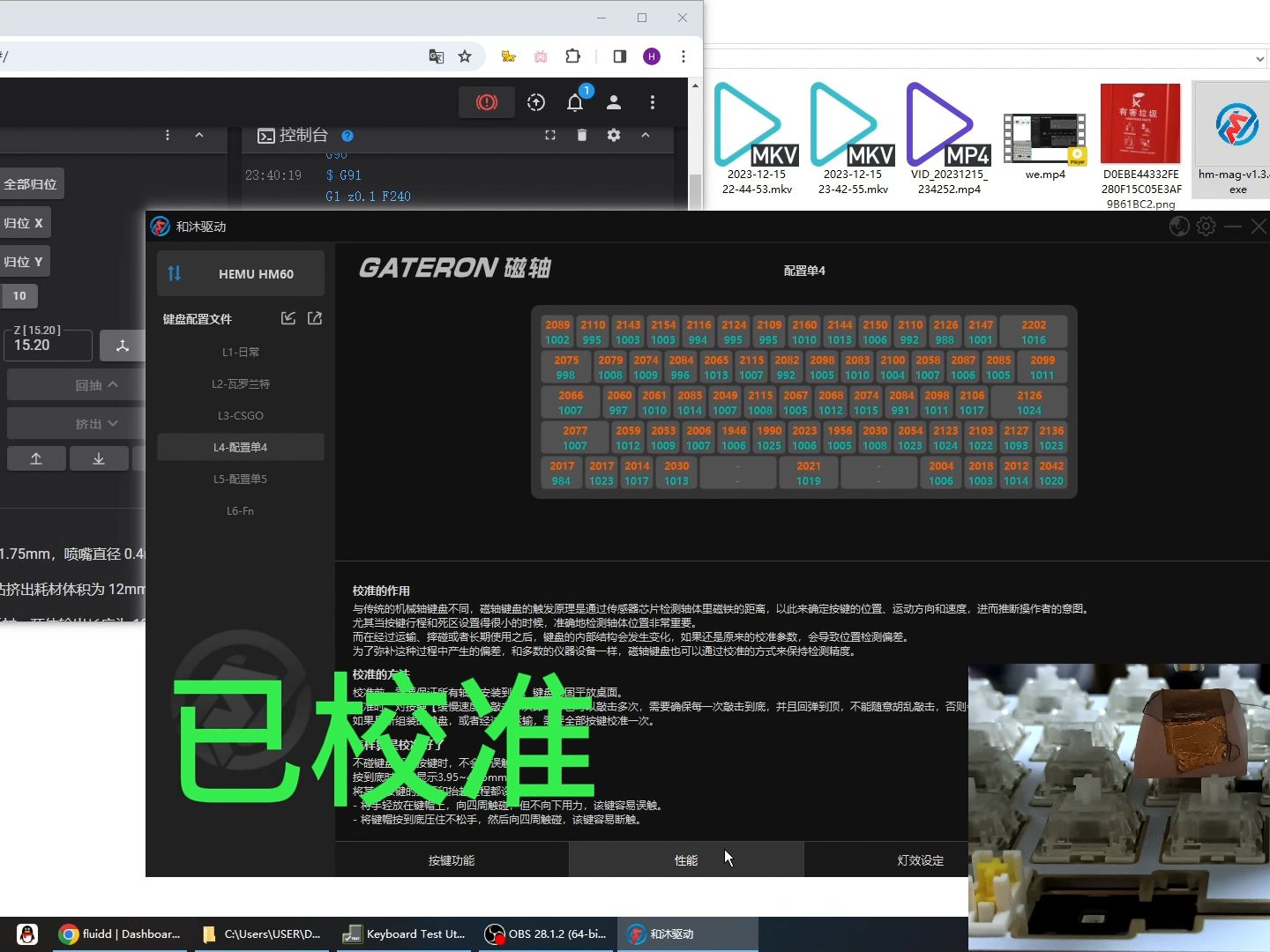Switch to 灯效设定 tab
Viewport: 1270px width, 952px height.
point(920,859)
